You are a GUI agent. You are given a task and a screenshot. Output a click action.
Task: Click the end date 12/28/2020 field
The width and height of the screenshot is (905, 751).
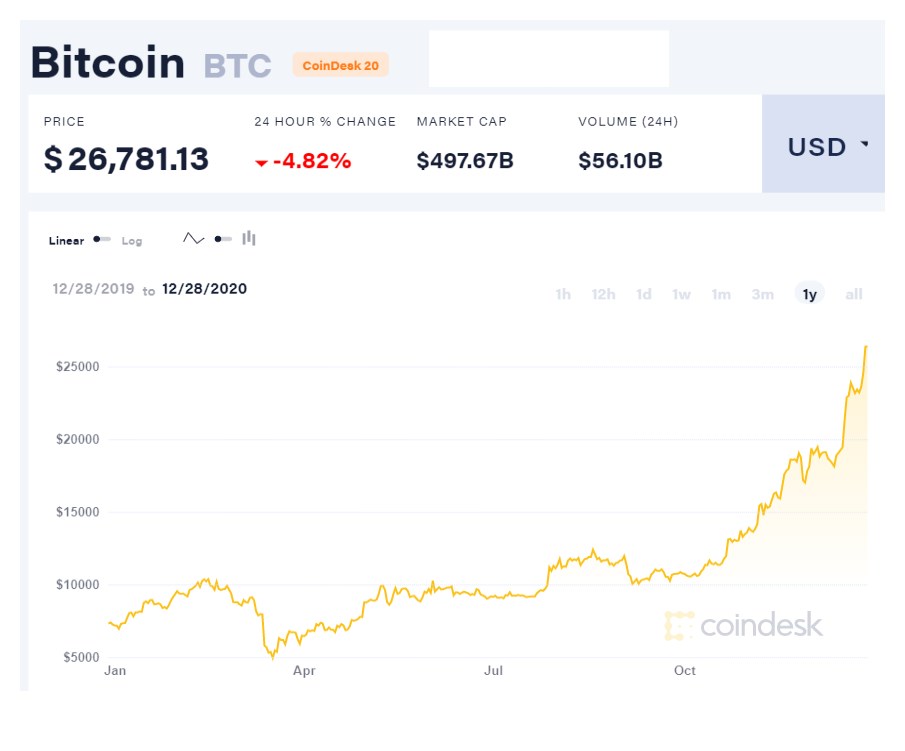(x=205, y=289)
